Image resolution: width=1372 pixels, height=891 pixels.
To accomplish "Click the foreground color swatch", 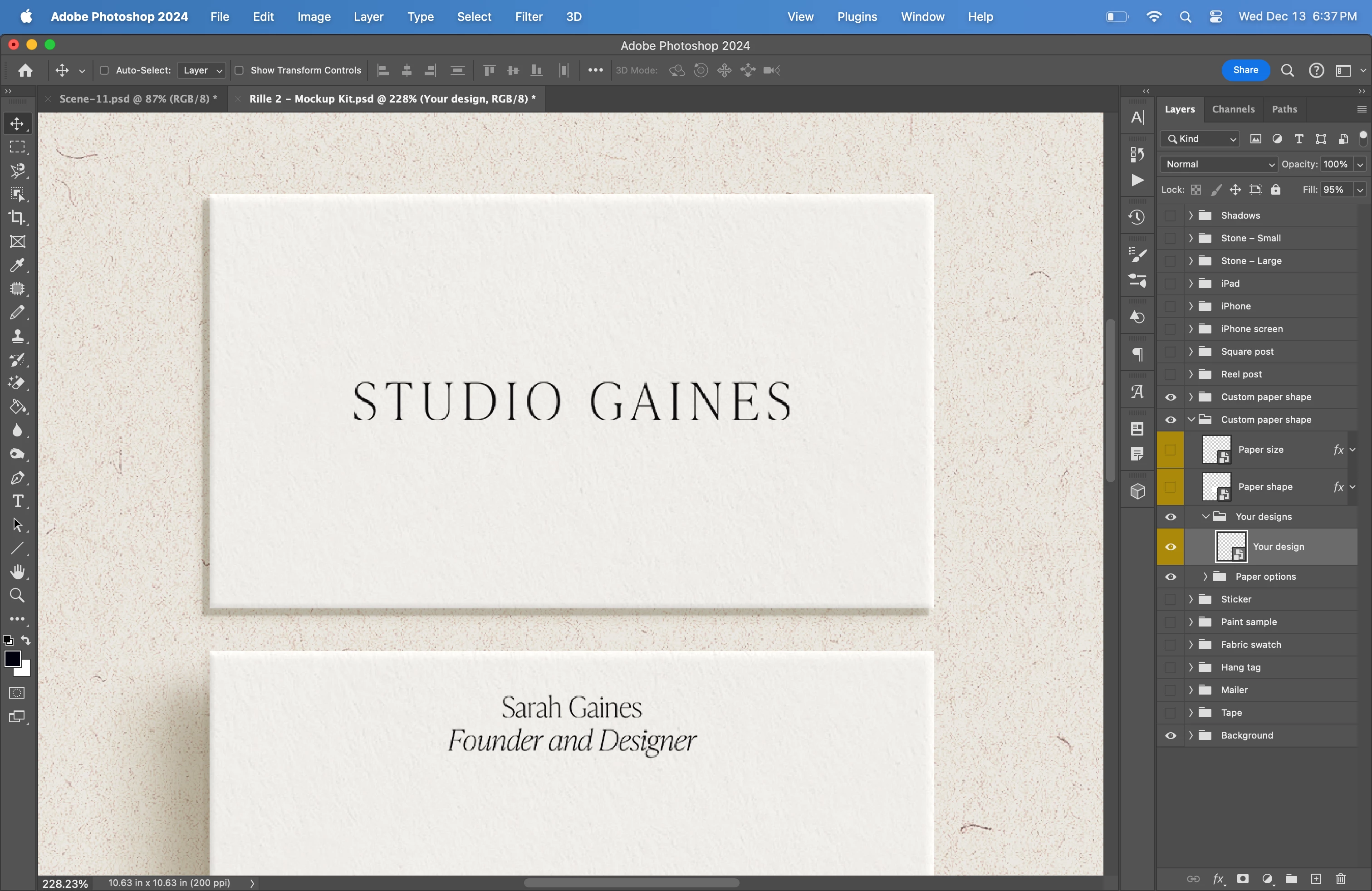I will click(x=12, y=658).
